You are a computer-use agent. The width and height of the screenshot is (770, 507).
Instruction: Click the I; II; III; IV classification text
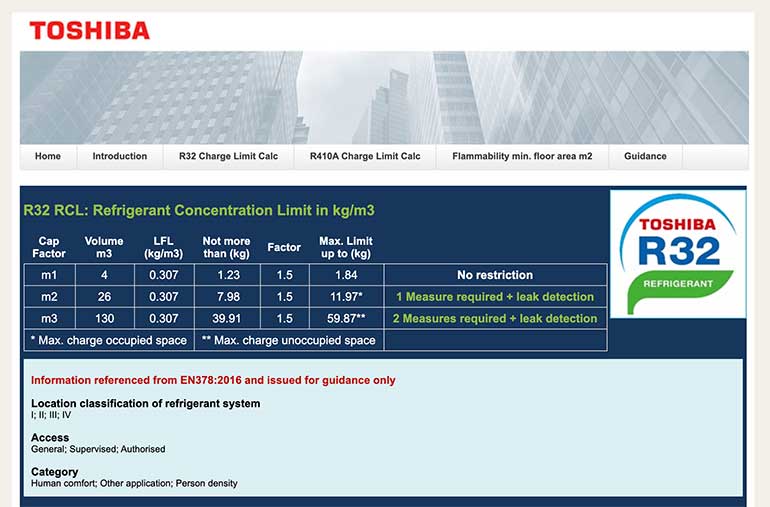coord(51,415)
